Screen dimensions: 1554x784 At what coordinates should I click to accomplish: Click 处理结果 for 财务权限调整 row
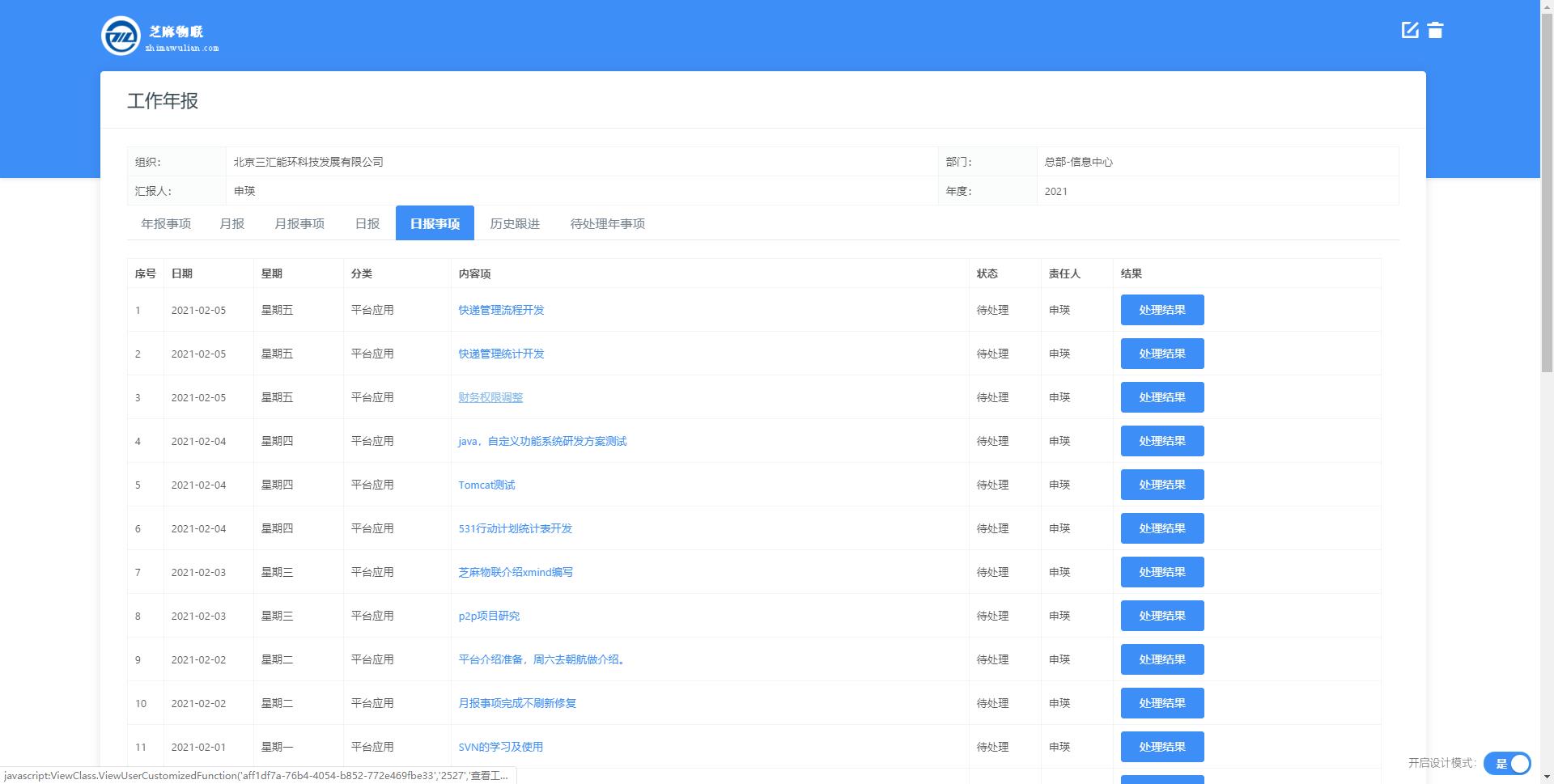point(1162,397)
